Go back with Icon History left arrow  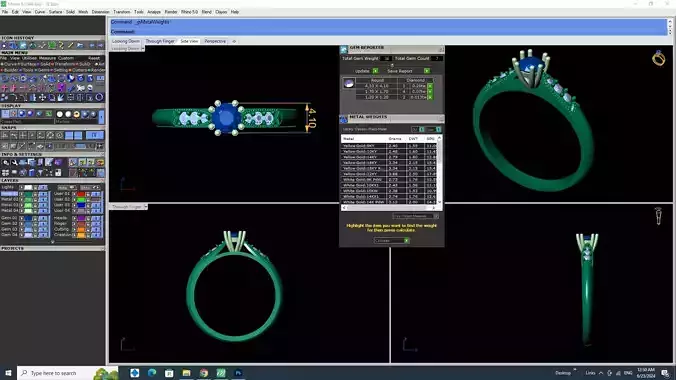point(92,45)
